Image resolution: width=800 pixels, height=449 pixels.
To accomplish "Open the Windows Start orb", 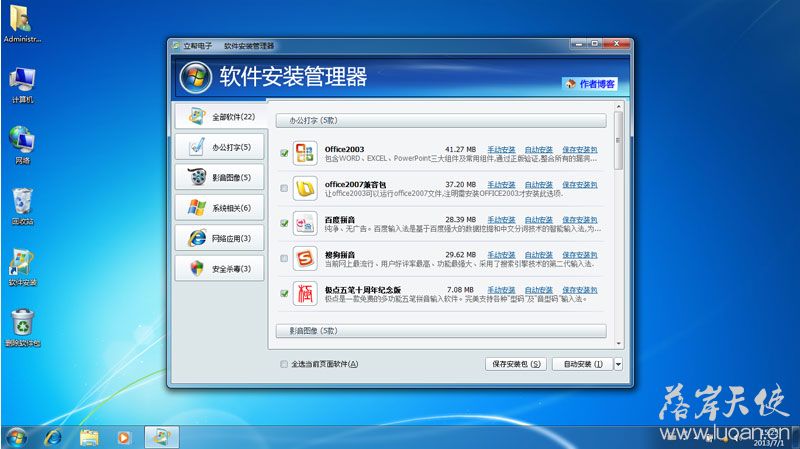I will (x=16, y=437).
